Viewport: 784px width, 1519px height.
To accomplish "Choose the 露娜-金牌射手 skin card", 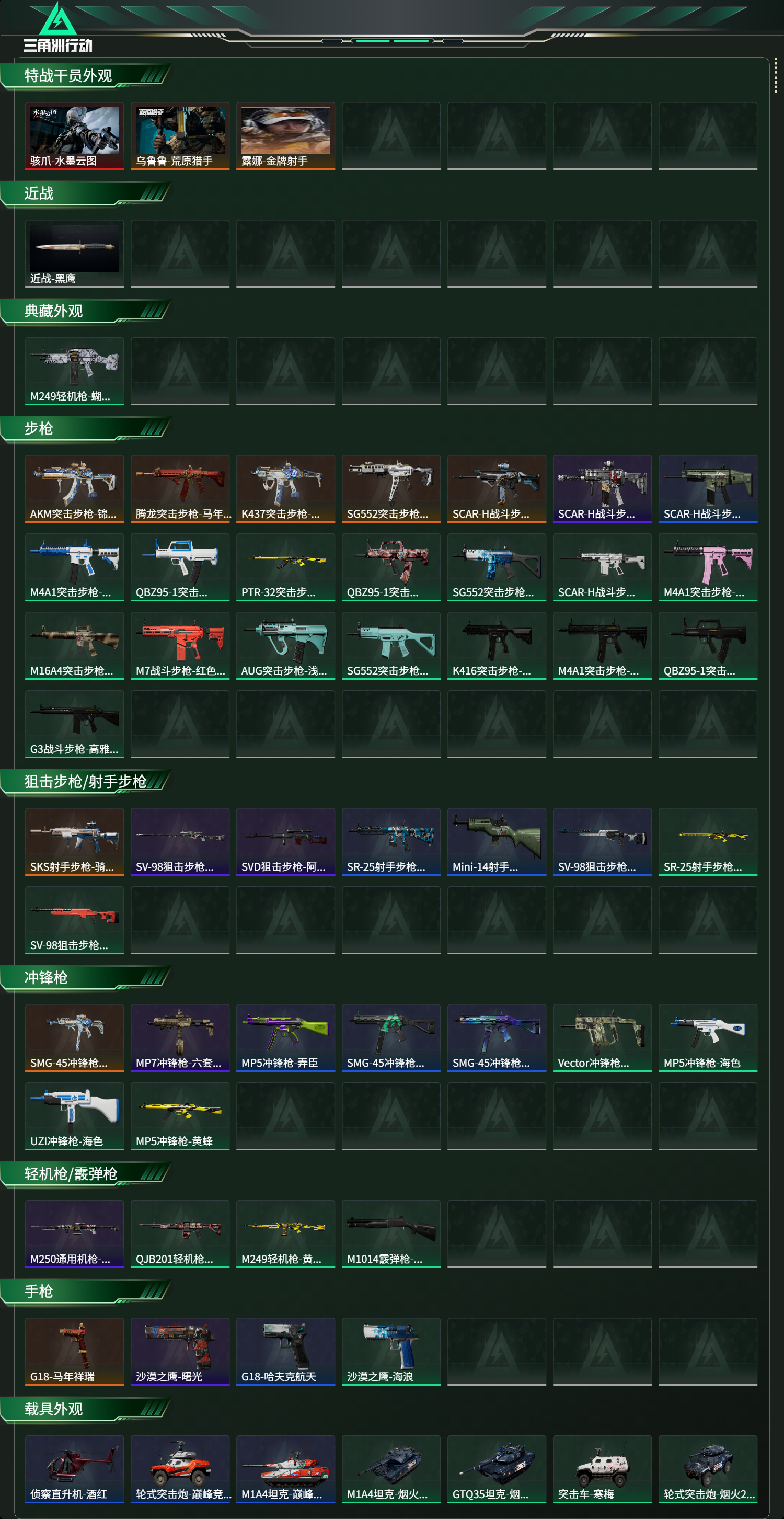I will 285,136.
